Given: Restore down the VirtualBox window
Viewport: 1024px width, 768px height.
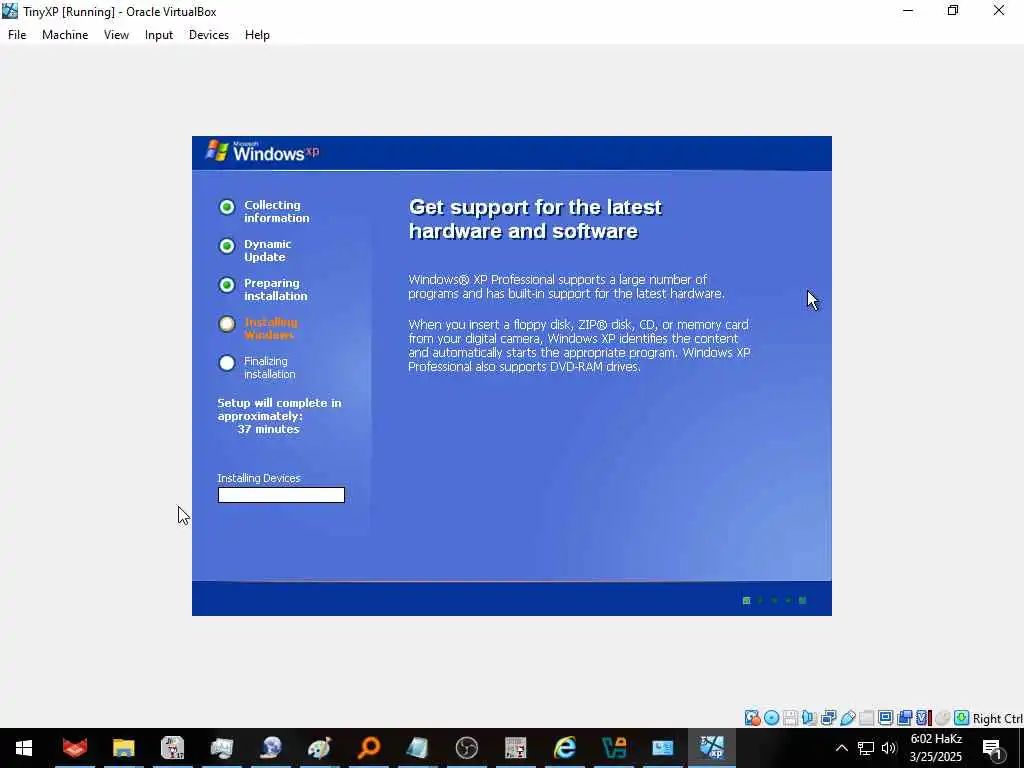Looking at the screenshot, I should tap(953, 10).
